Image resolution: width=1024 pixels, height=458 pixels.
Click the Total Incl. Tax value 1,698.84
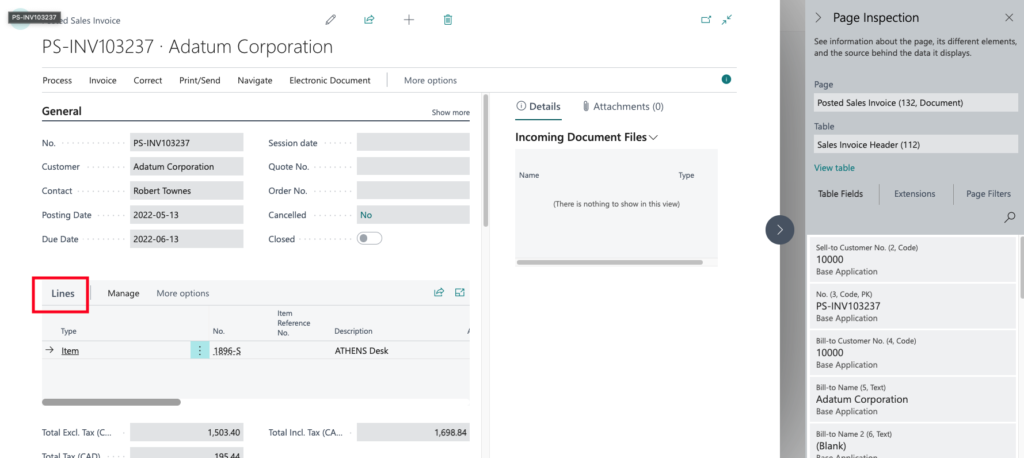click(413, 433)
